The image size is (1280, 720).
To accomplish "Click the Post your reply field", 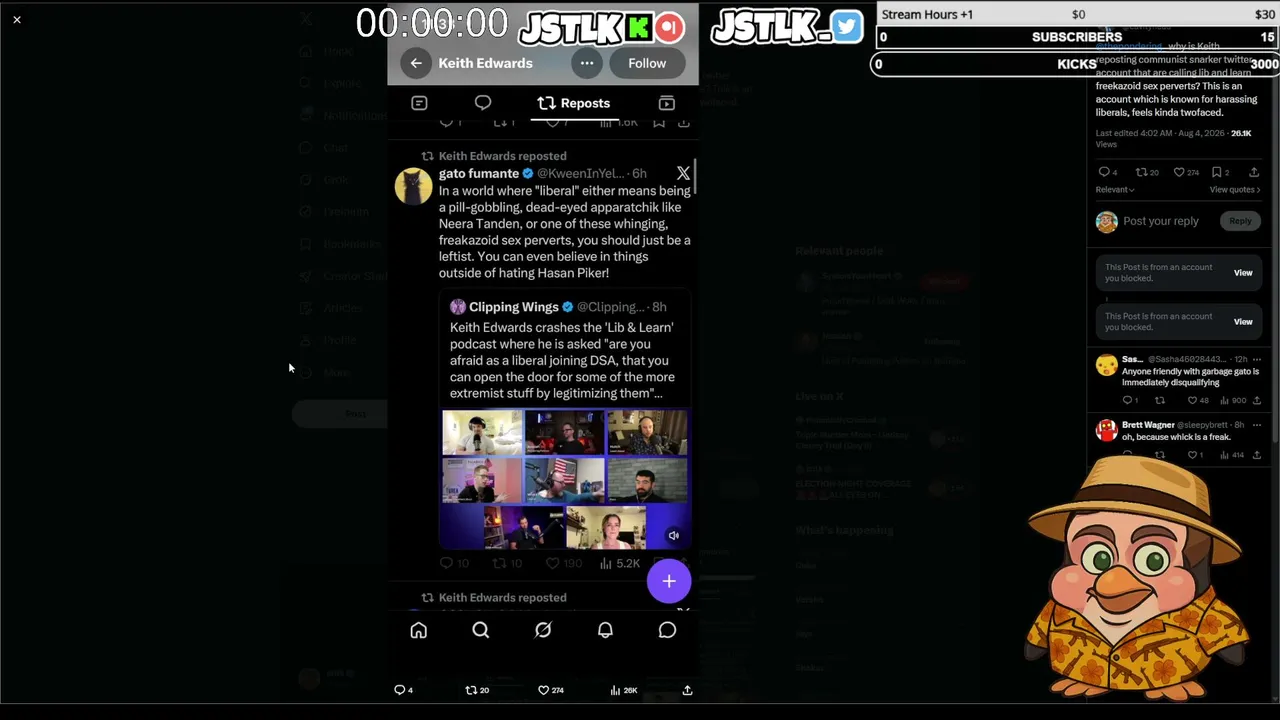I will [1161, 221].
